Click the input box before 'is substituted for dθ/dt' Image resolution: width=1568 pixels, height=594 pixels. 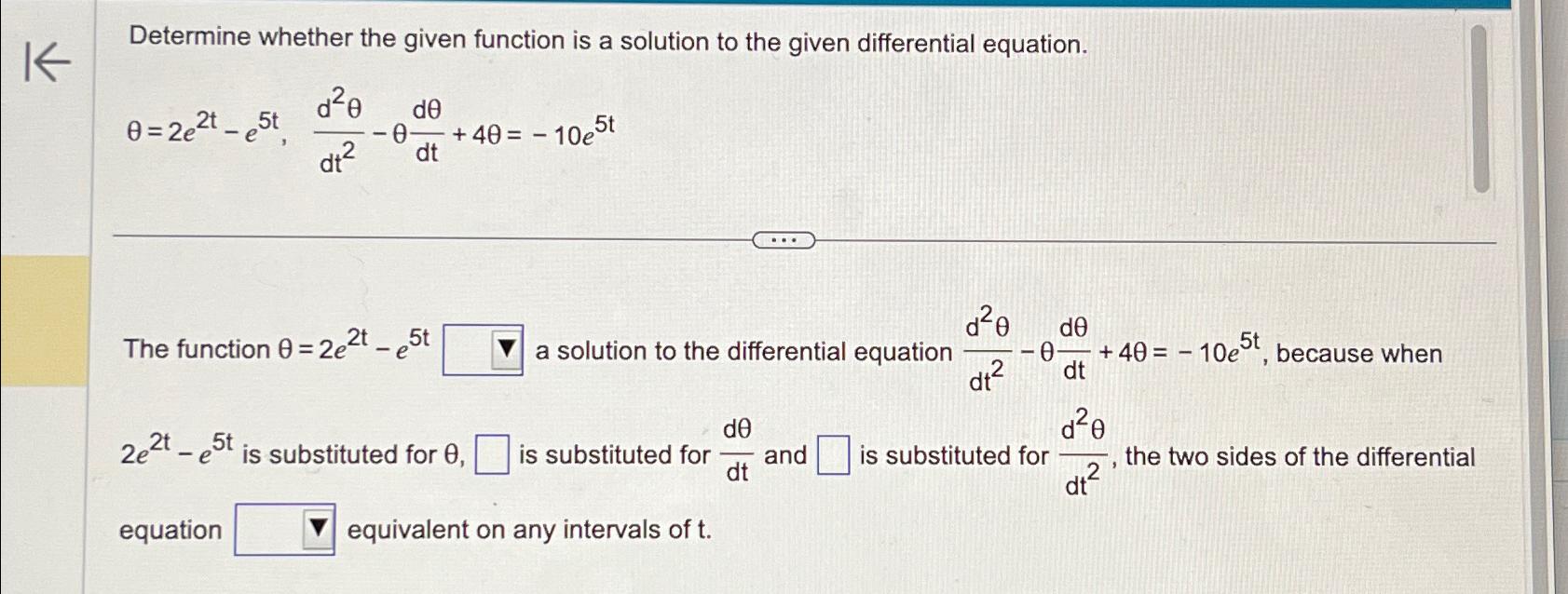492,452
